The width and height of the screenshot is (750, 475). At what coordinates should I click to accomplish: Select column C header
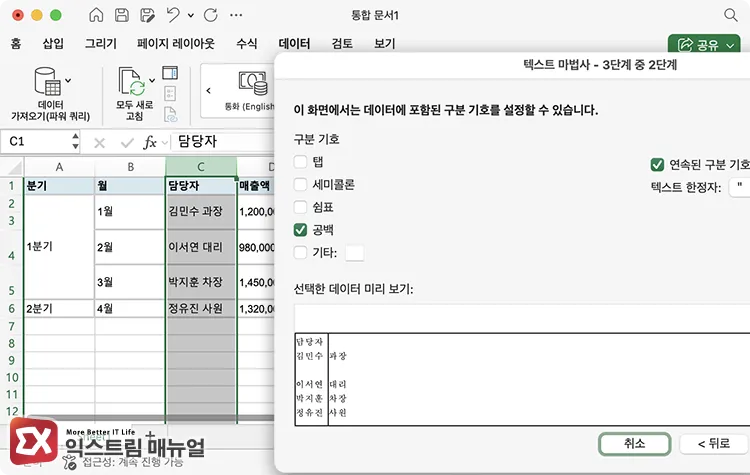click(x=201, y=167)
